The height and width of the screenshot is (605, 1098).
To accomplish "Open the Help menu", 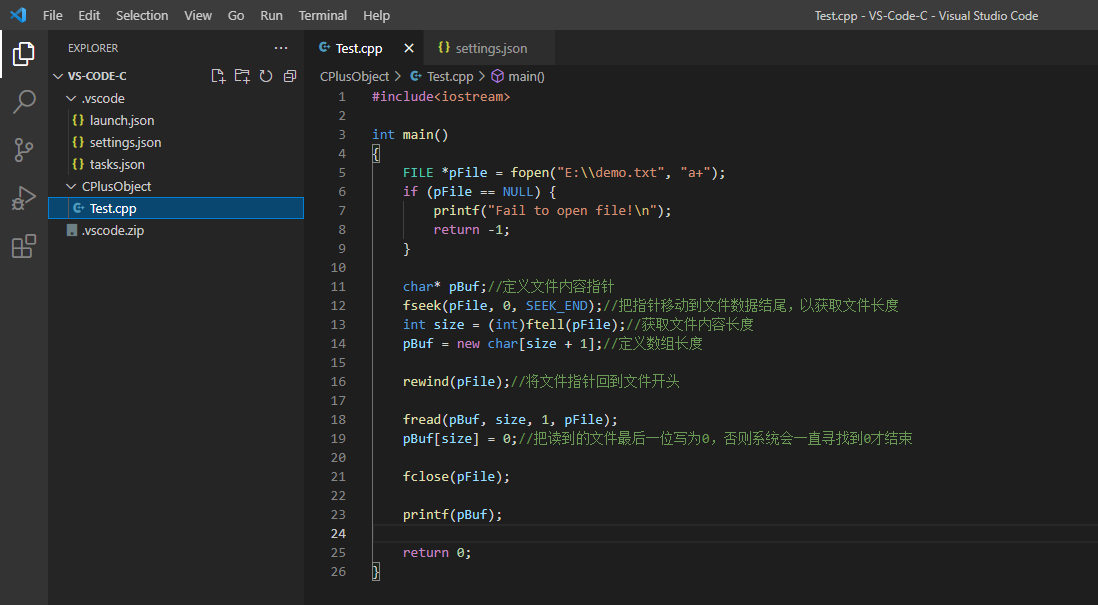I will (377, 15).
